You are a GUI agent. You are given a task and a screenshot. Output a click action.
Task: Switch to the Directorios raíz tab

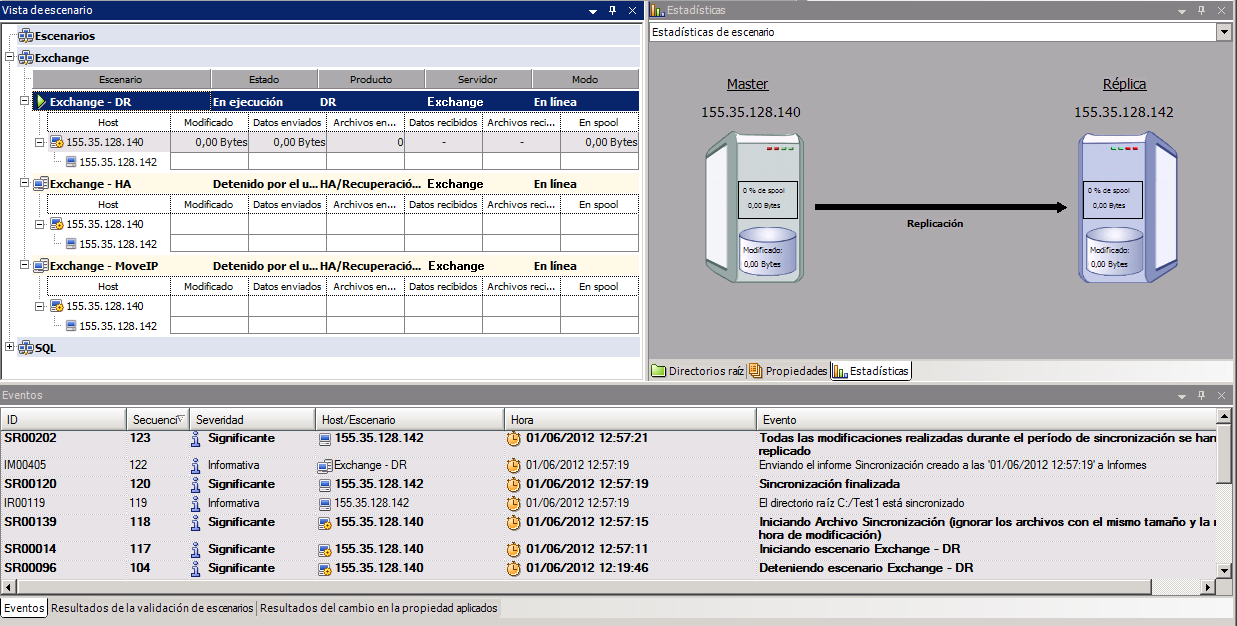tap(697, 371)
